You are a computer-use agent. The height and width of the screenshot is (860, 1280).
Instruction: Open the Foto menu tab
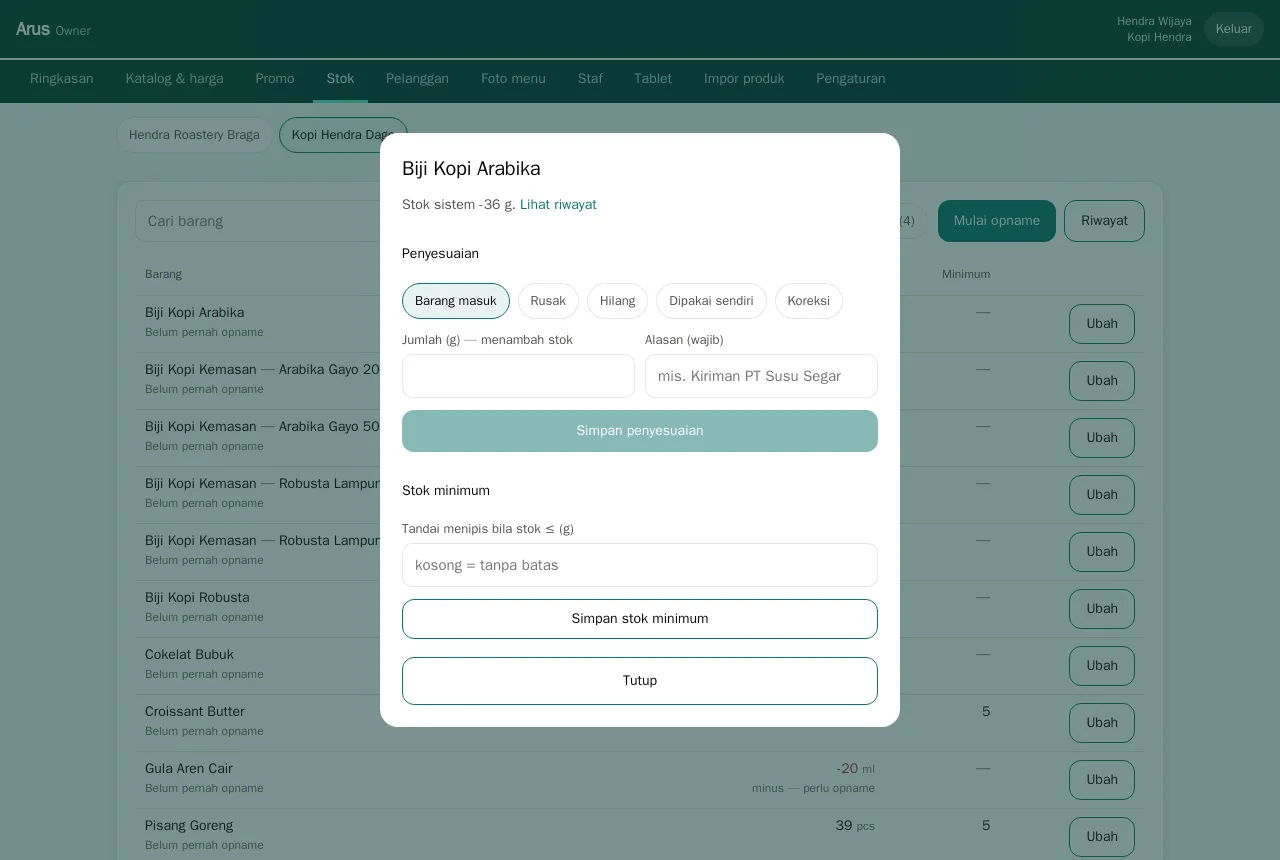513,79
